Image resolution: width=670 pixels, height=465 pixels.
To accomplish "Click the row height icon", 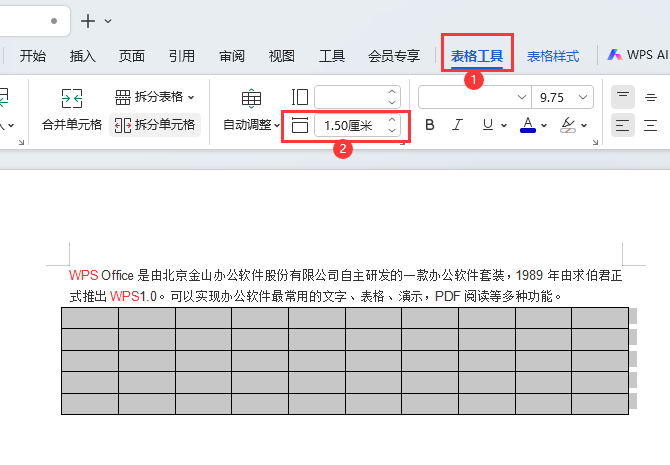I will 300,125.
